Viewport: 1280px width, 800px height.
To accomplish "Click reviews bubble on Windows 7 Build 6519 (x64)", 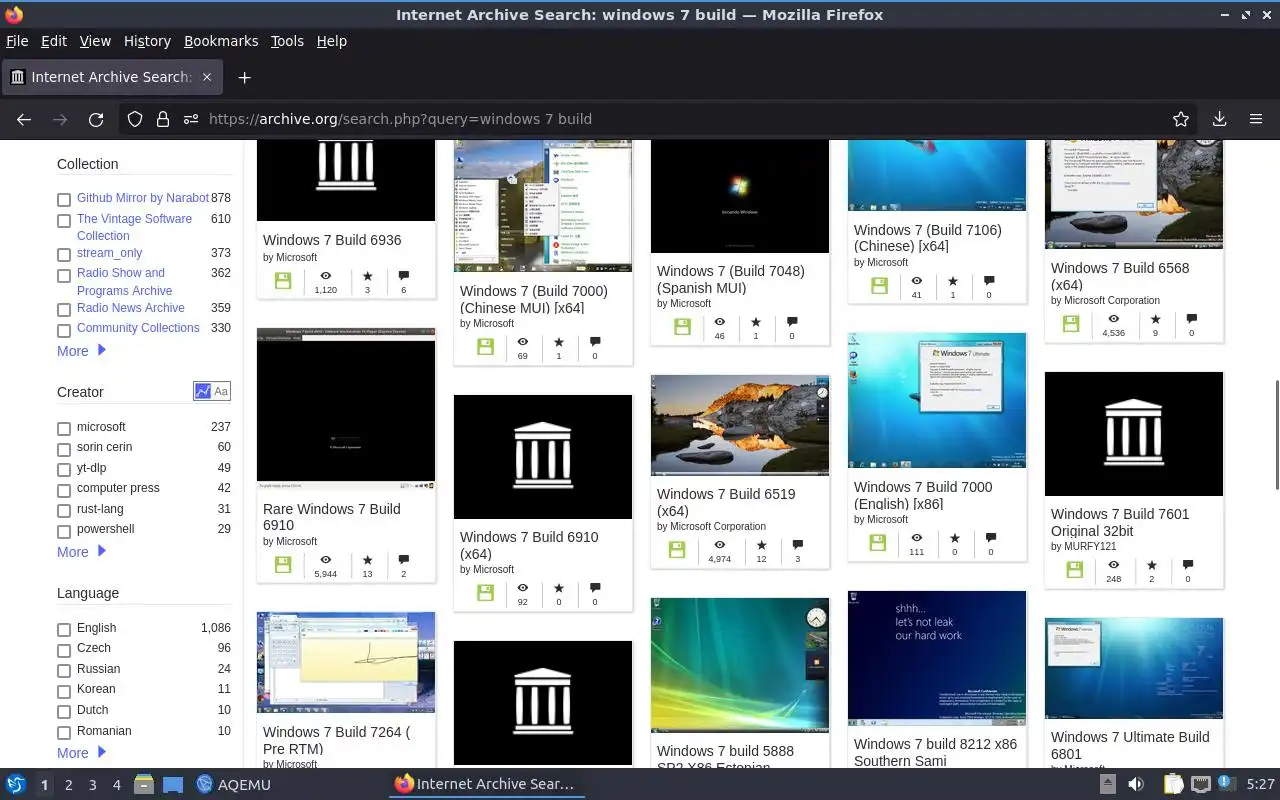I will coord(798,545).
